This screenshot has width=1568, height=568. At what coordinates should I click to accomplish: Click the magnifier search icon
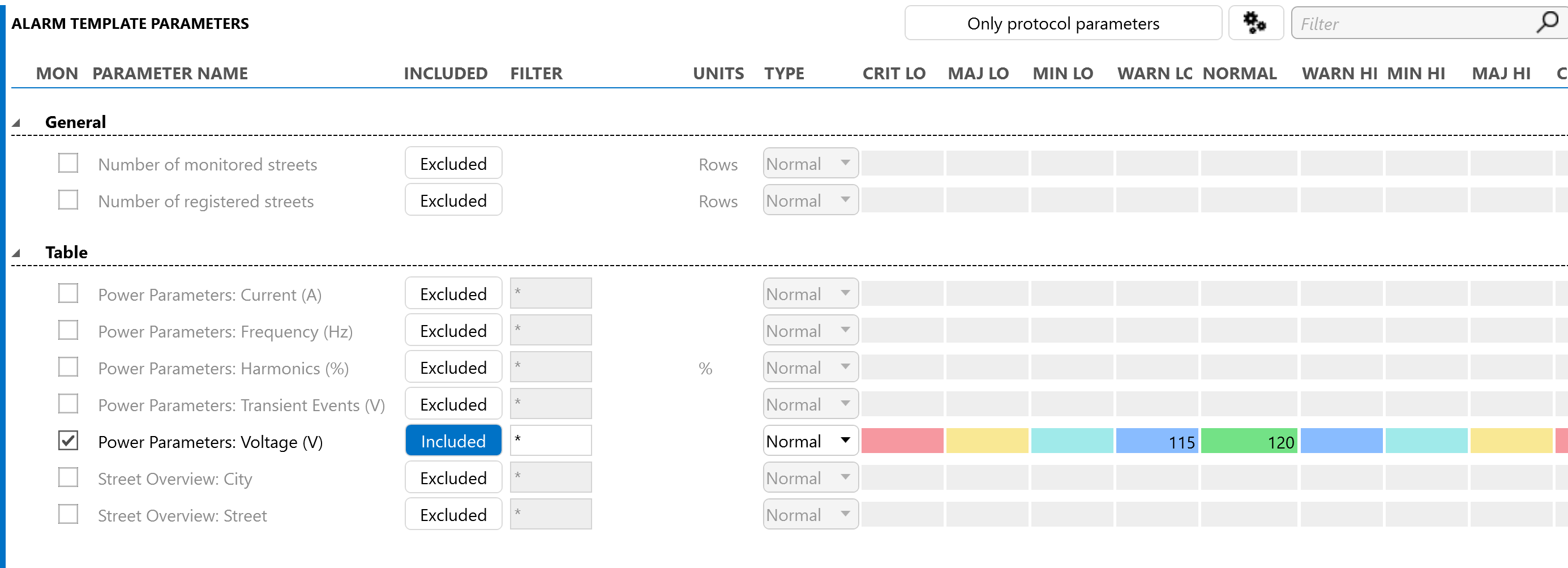[1546, 23]
